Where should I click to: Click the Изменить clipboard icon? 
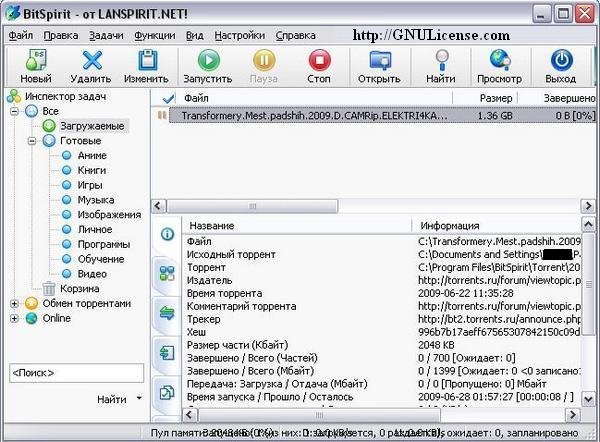click(x=148, y=60)
